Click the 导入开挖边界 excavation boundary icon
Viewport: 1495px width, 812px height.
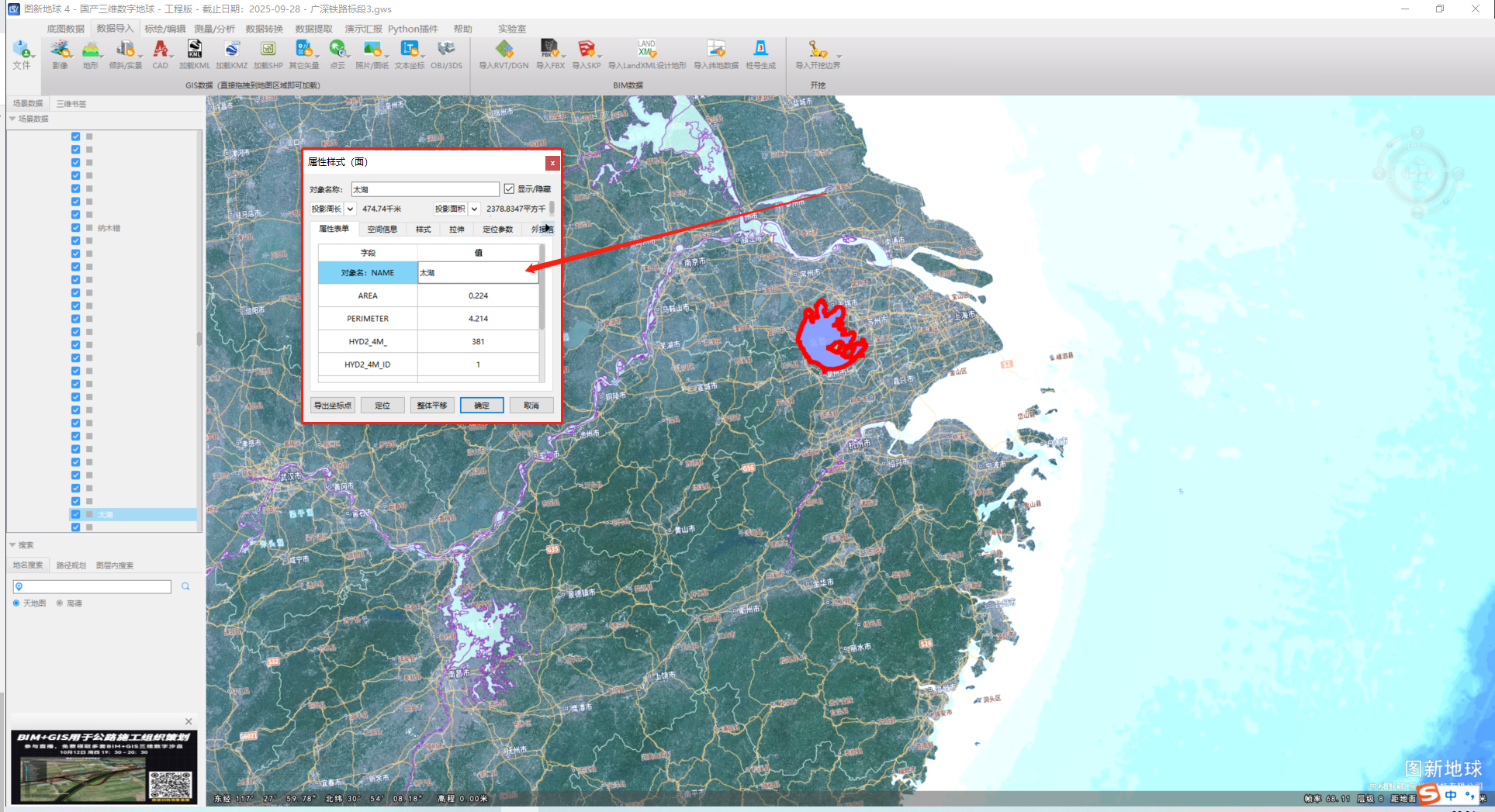coord(817,50)
